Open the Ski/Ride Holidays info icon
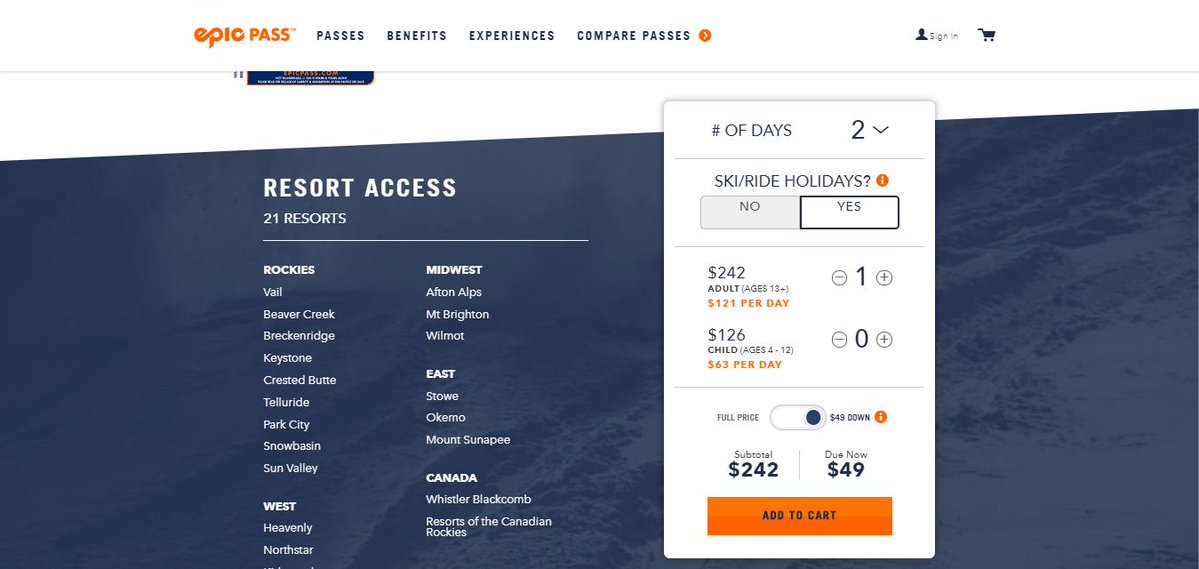 click(882, 181)
